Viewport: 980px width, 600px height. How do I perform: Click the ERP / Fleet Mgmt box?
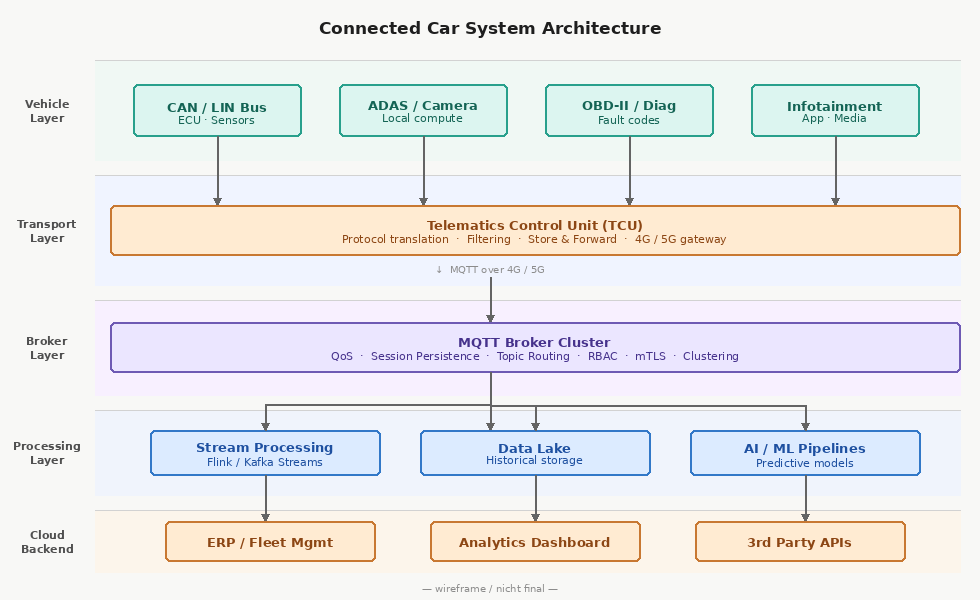pyautogui.click(x=270, y=542)
